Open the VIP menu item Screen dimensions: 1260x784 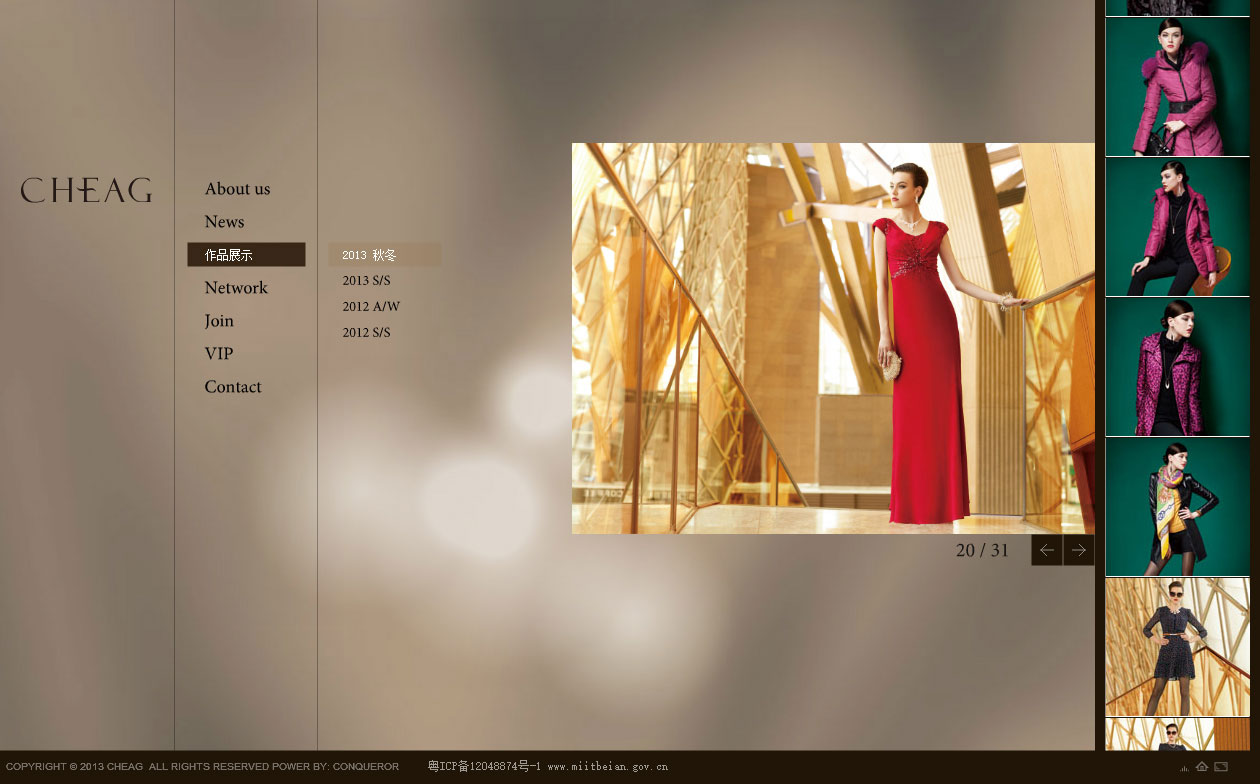(x=218, y=354)
